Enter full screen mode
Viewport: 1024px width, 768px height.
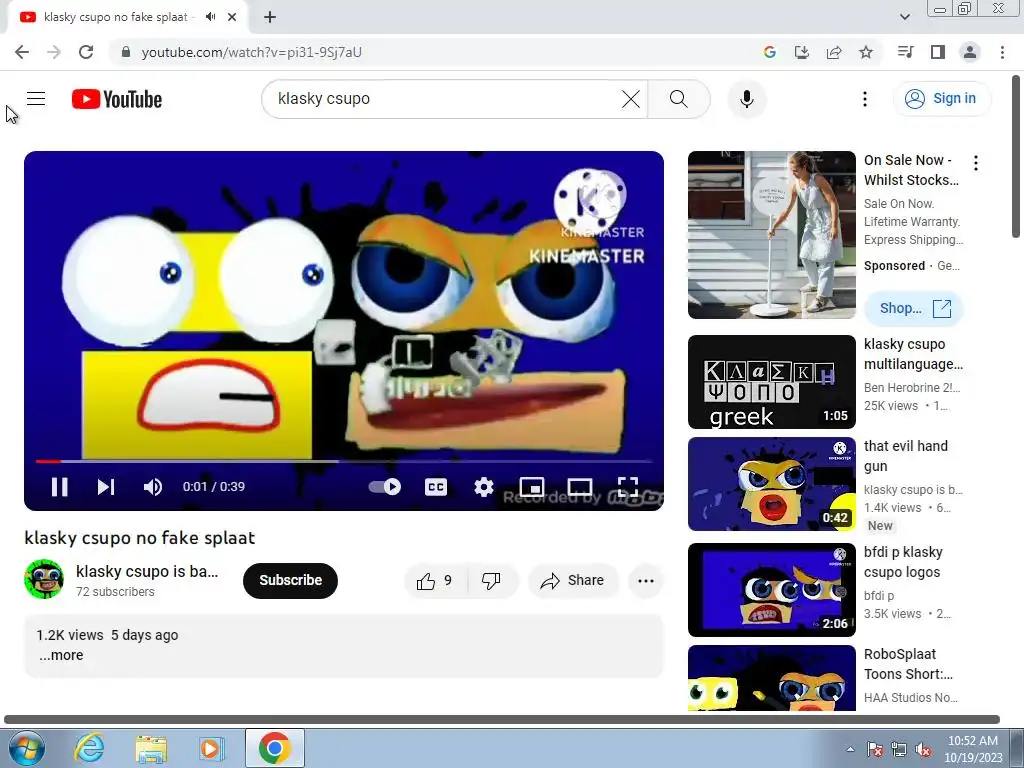tap(628, 487)
